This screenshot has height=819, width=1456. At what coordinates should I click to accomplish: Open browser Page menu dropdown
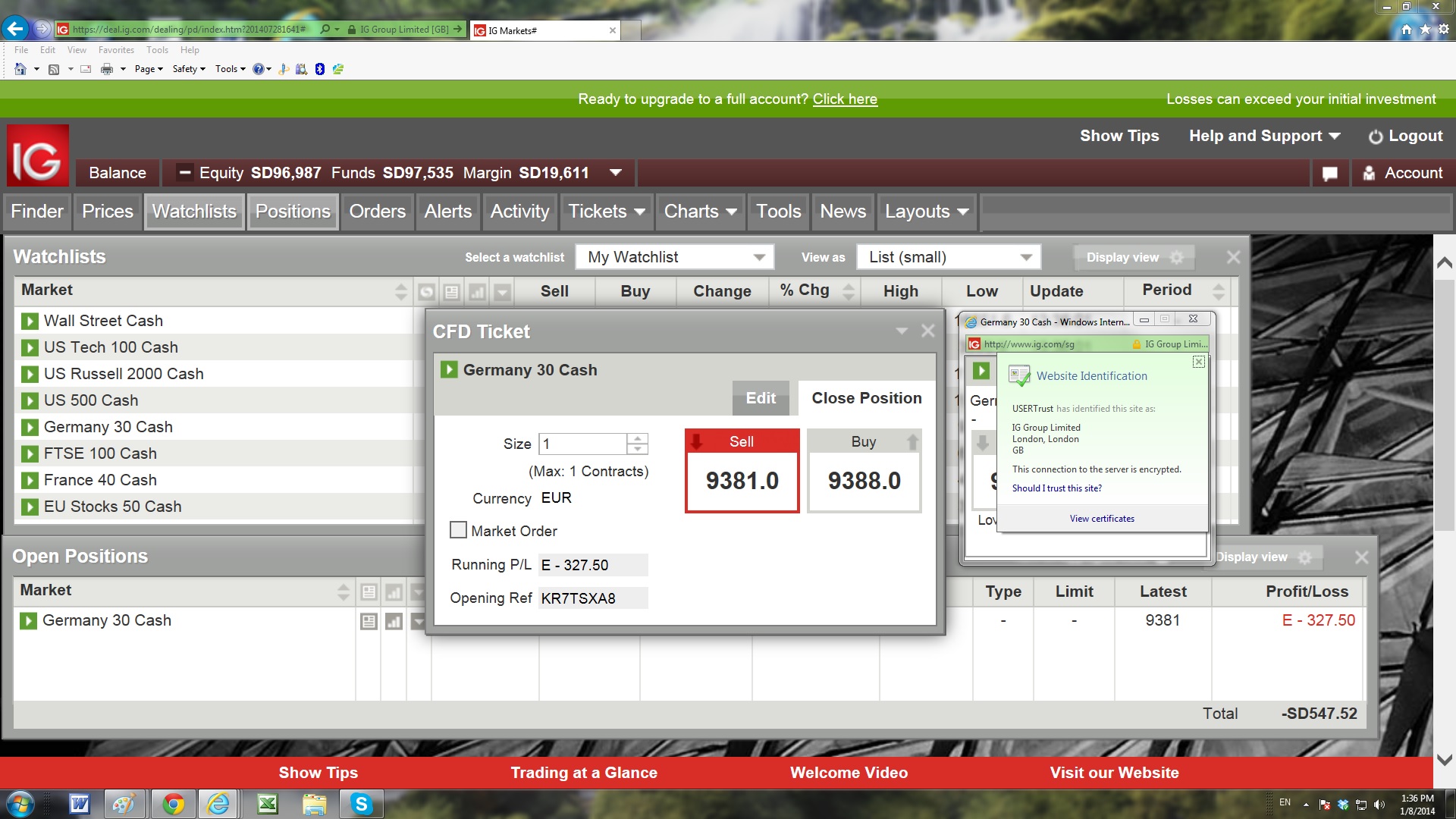pyautogui.click(x=149, y=69)
